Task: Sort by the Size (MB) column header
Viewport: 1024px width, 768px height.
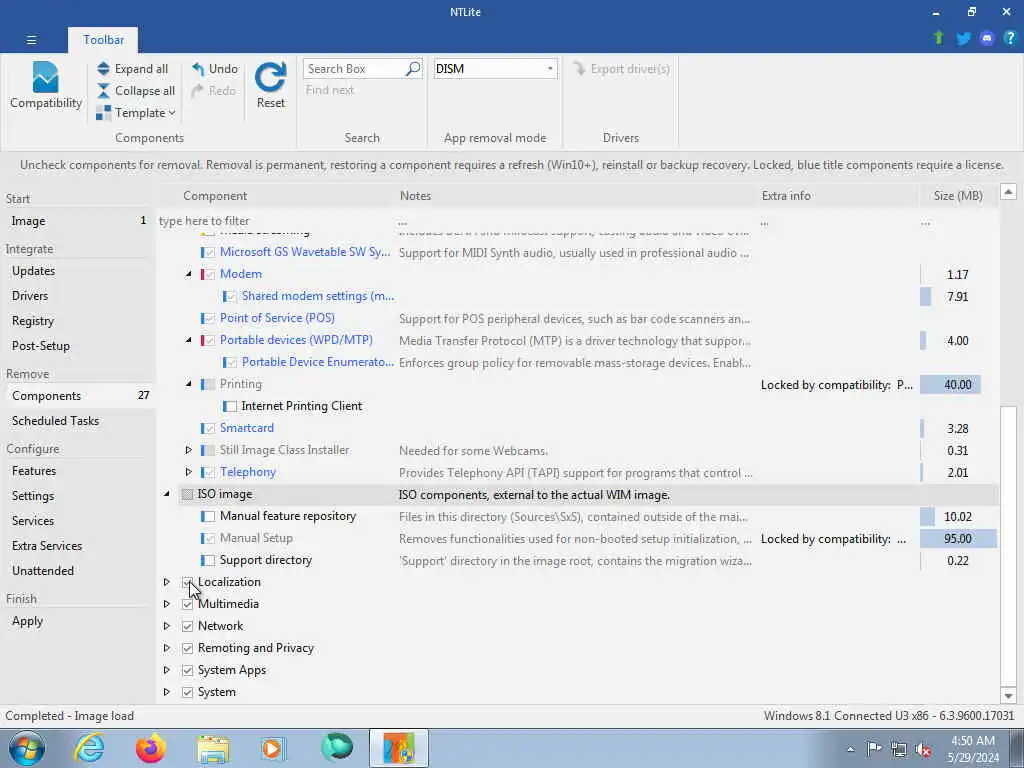Action: 957,195
